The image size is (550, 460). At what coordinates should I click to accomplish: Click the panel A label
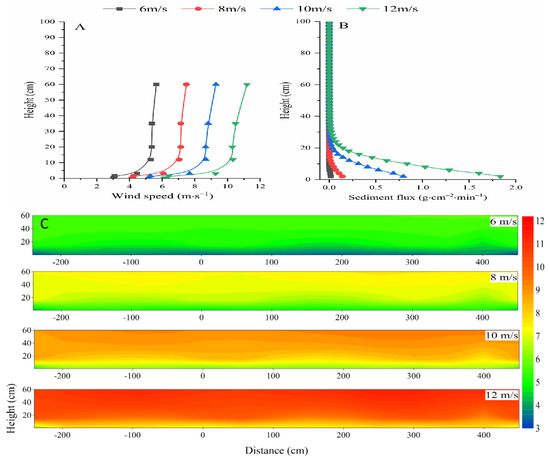[80, 27]
